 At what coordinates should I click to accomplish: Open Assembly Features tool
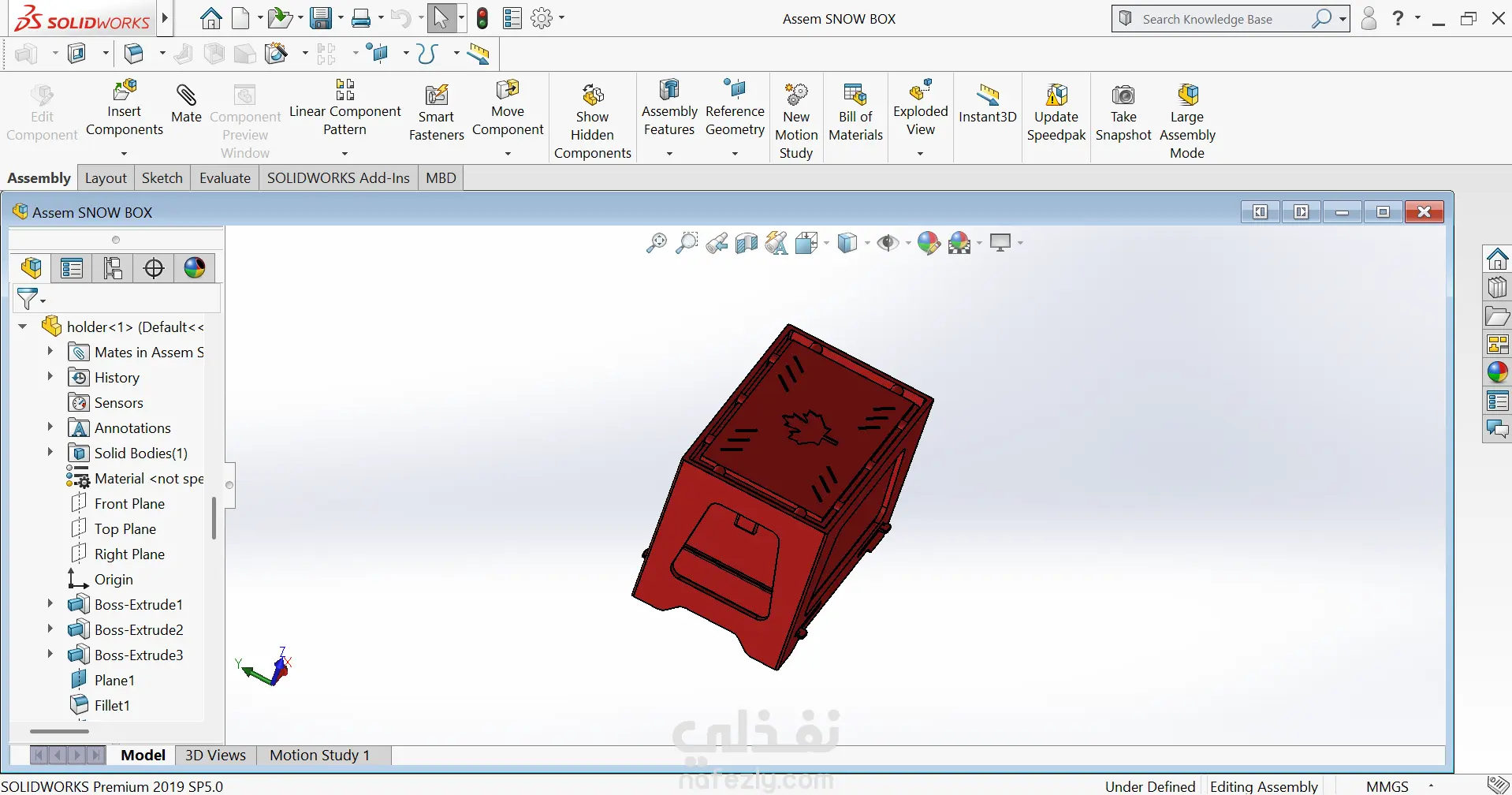(669, 110)
